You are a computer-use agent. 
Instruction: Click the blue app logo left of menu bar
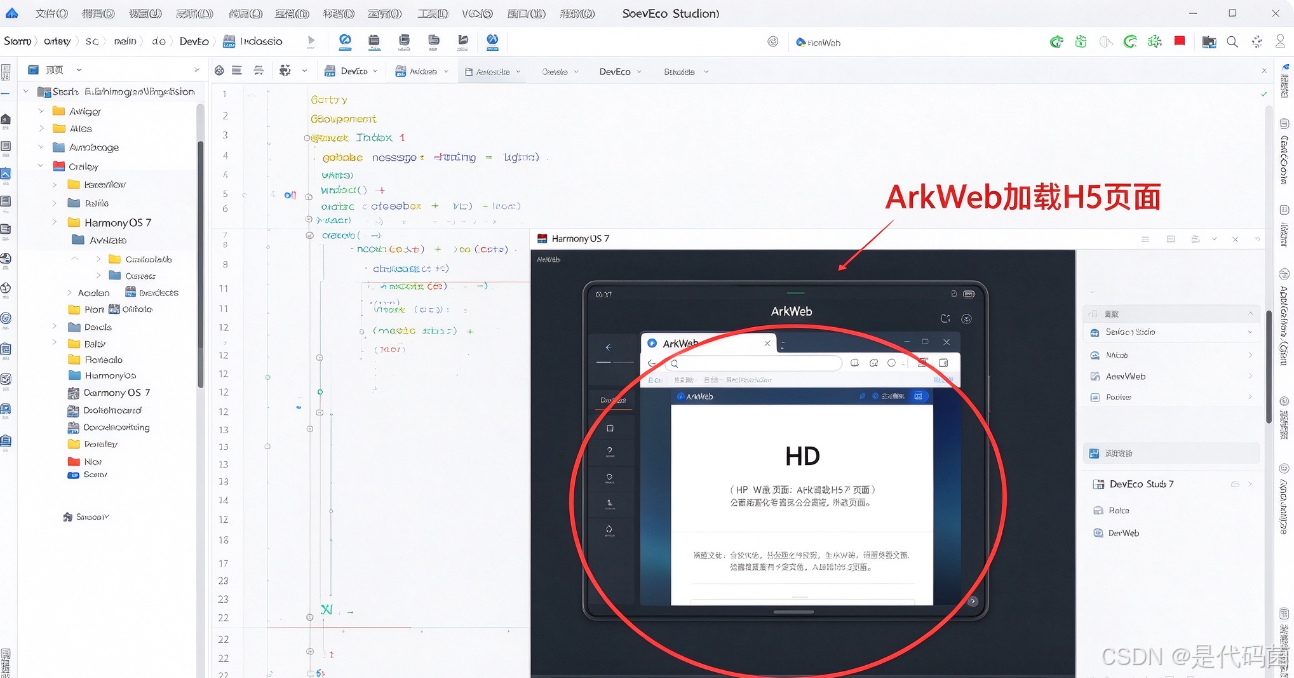click(12, 14)
